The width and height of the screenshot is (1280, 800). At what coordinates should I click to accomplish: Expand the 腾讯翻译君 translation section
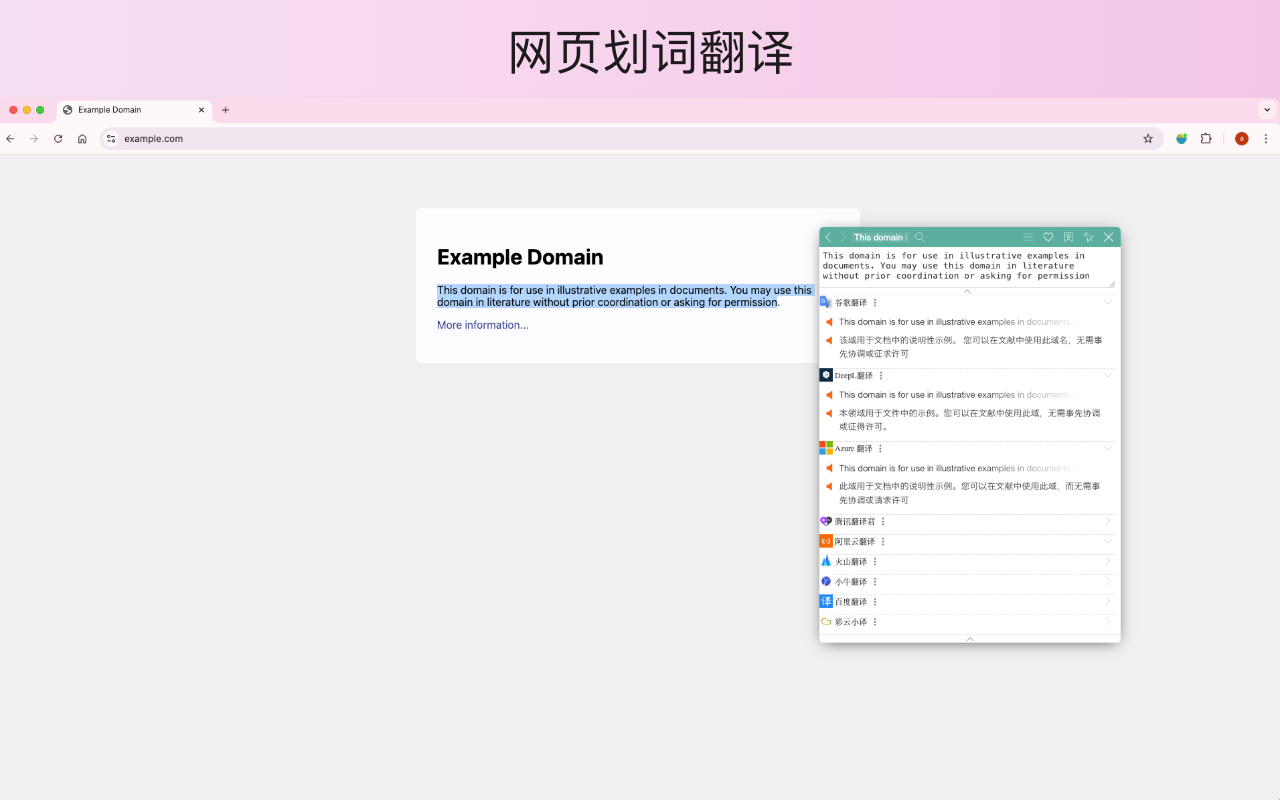pyautogui.click(x=1108, y=521)
